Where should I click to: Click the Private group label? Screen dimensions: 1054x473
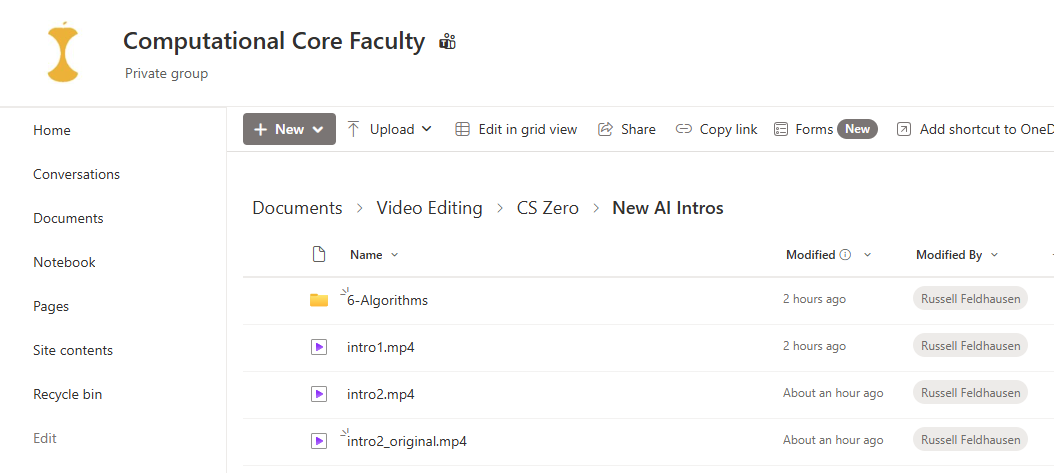click(x=167, y=73)
